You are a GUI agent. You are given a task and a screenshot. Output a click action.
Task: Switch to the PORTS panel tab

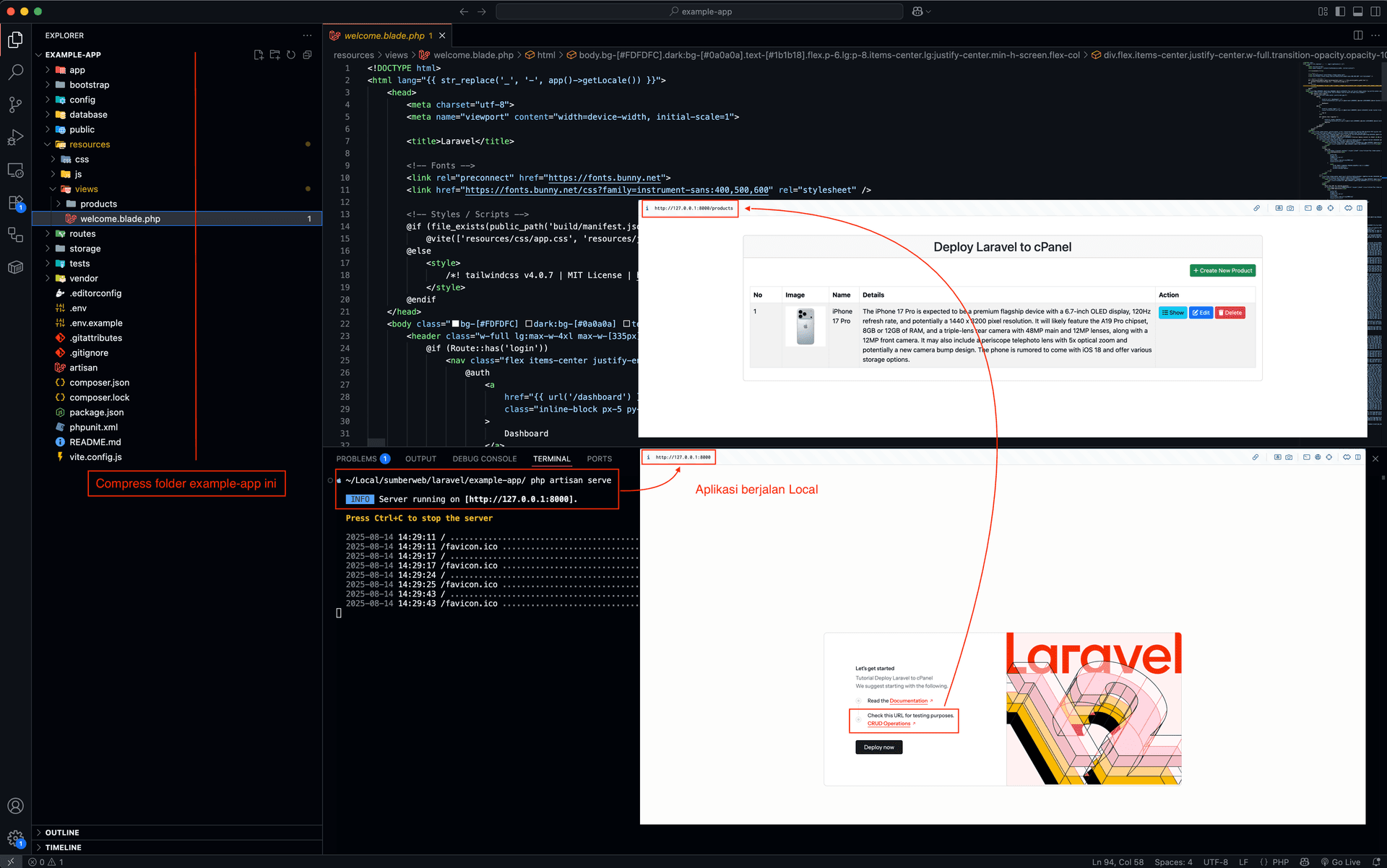tap(599, 459)
